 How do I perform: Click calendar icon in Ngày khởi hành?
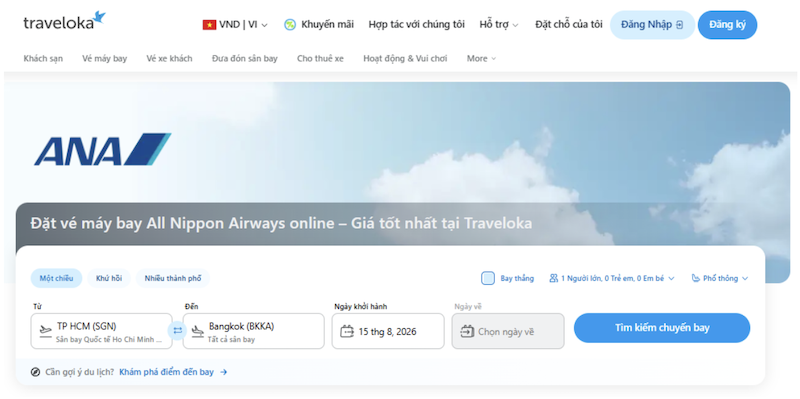[x=347, y=332]
